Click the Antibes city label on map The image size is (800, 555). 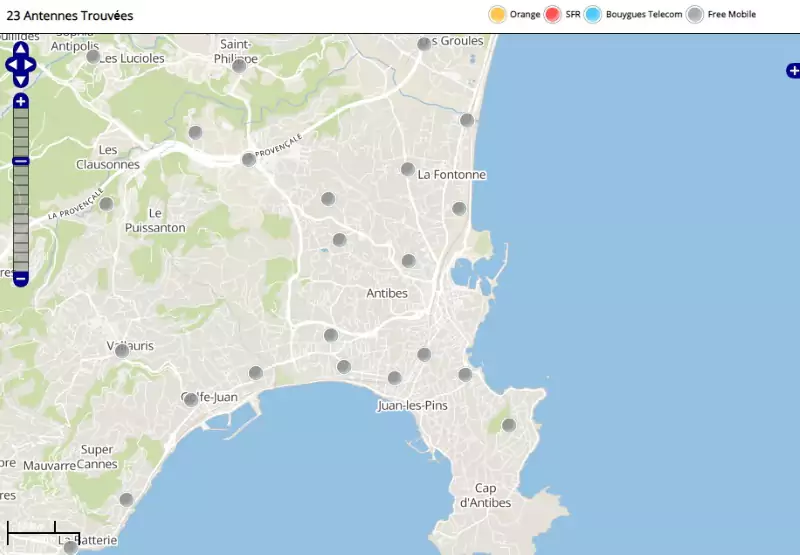pyautogui.click(x=387, y=293)
